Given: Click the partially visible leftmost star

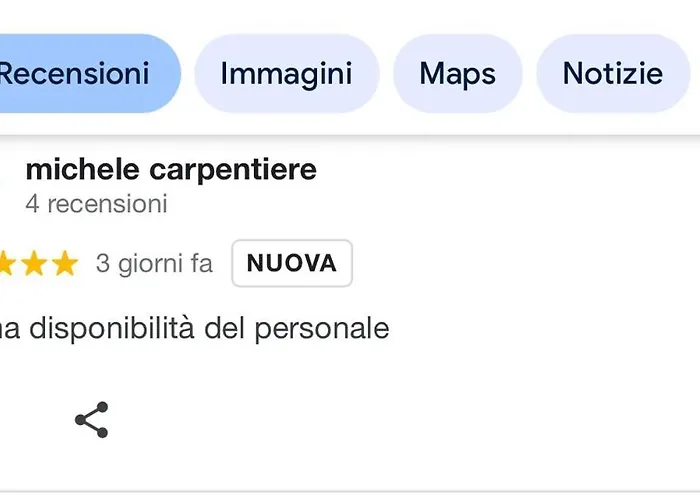Looking at the screenshot, I should tap(6, 263).
